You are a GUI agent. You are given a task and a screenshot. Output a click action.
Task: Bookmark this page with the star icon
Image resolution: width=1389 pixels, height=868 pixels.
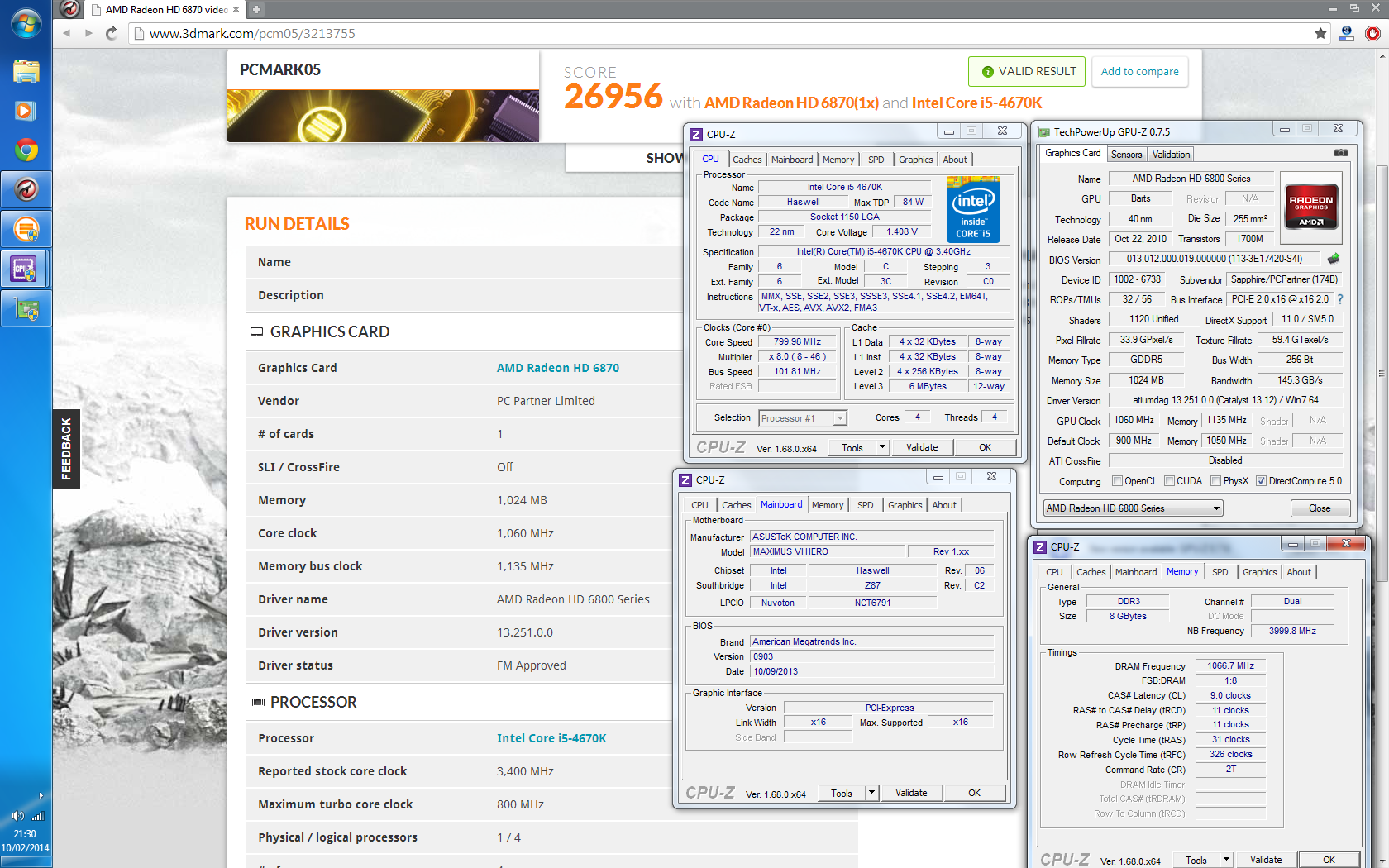(x=1320, y=33)
